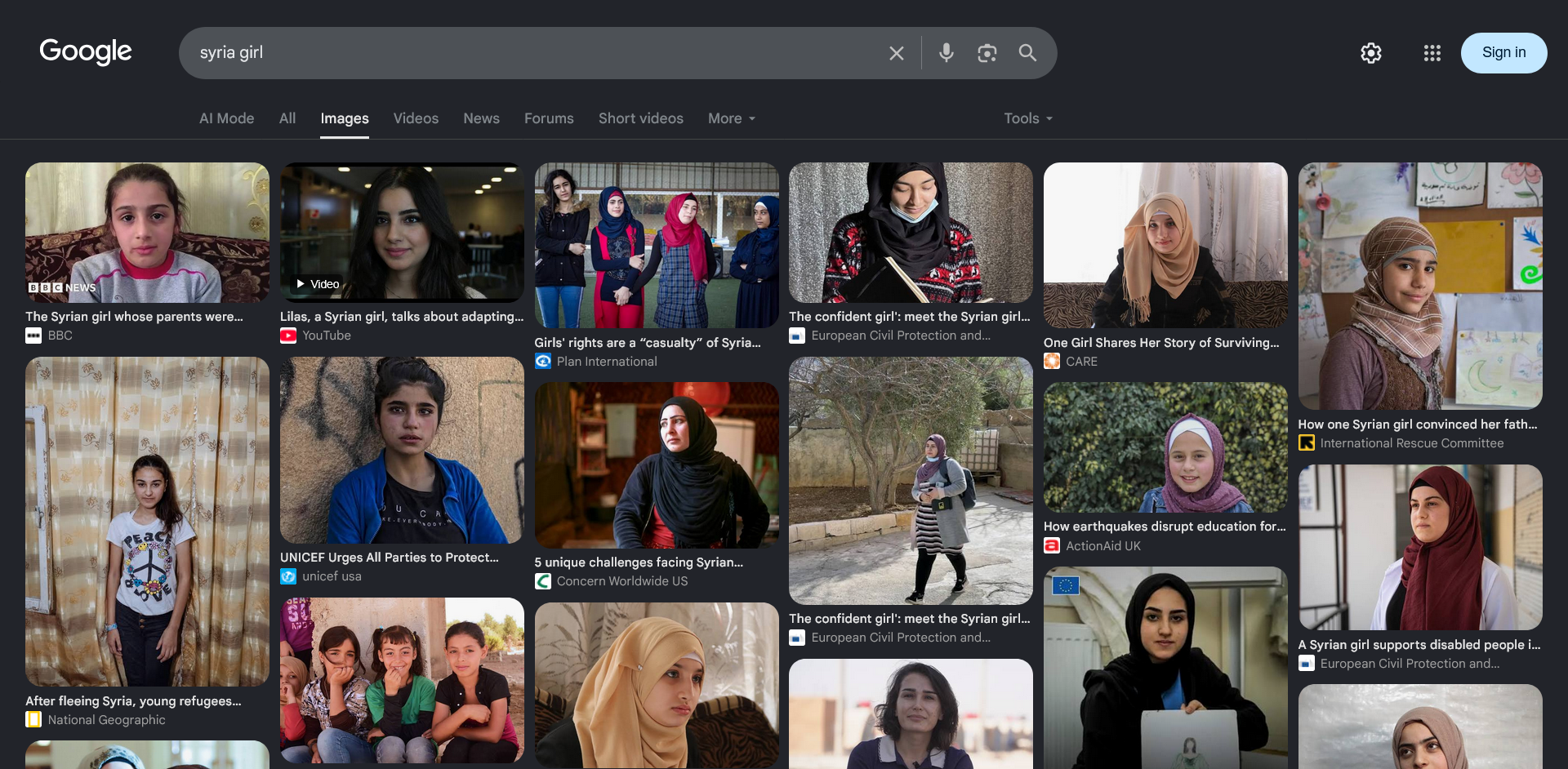Open the National Geographic Peace shirt thumbnail
Image resolution: width=1568 pixels, height=769 pixels.
point(147,522)
